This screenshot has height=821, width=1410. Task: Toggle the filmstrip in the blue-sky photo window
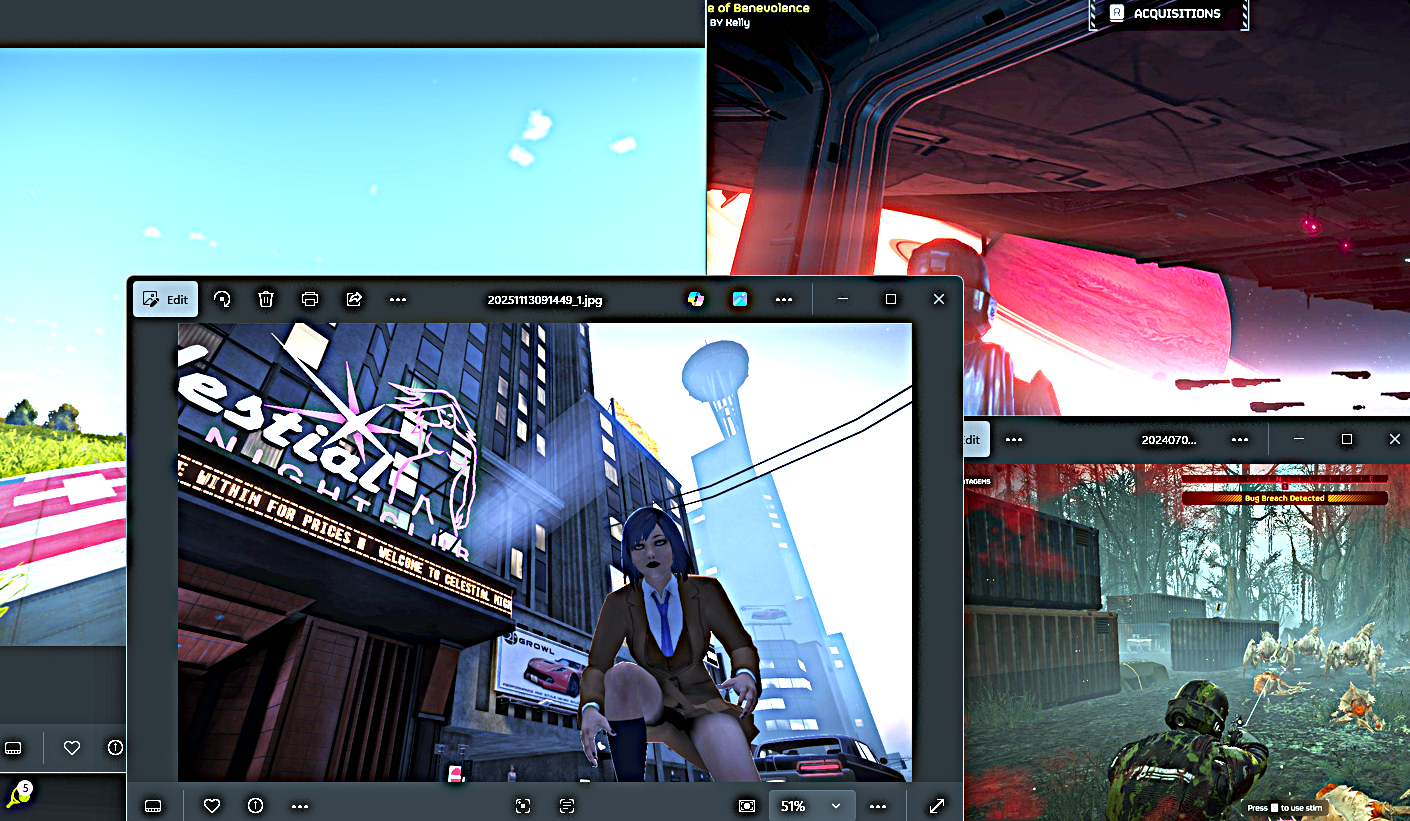click(x=13, y=747)
